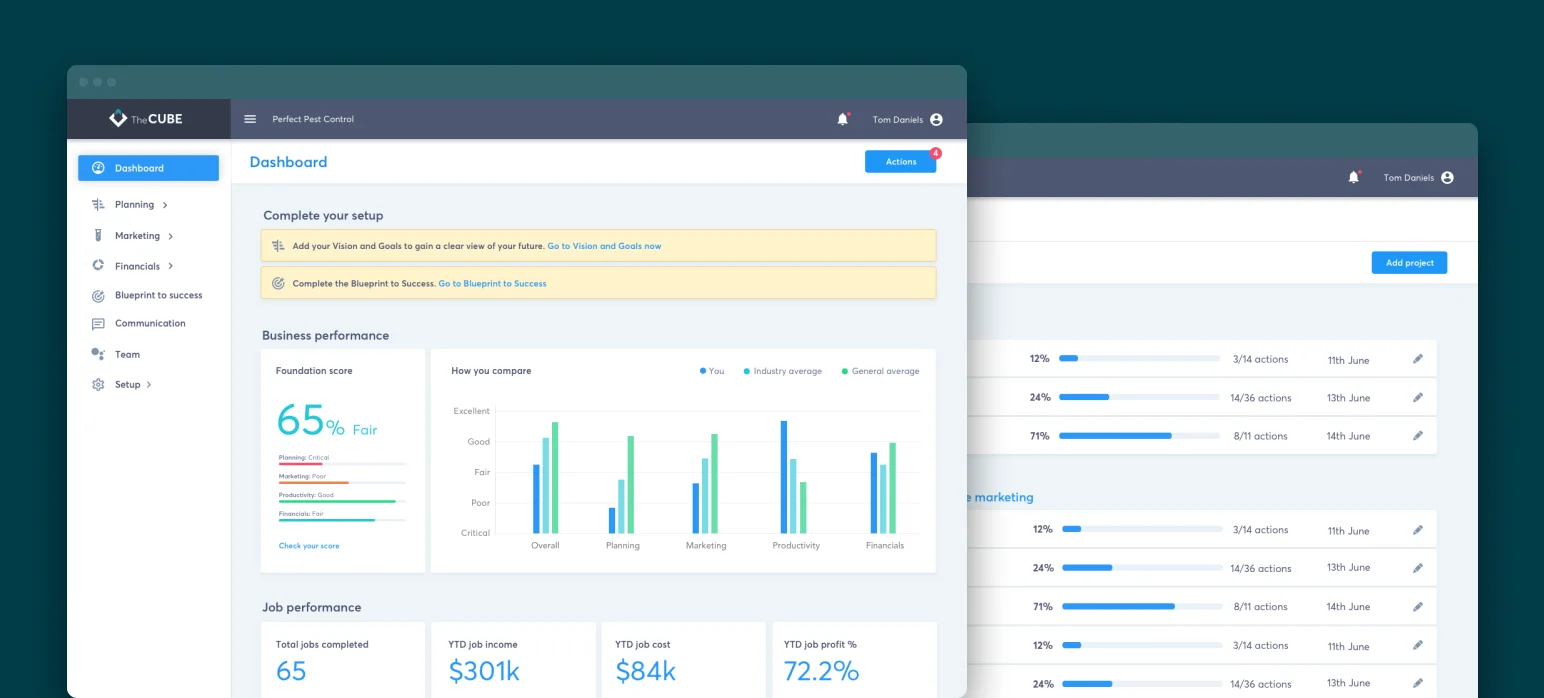Click the Planning icon in the sidebar
This screenshot has width=1544, height=698.
point(98,204)
